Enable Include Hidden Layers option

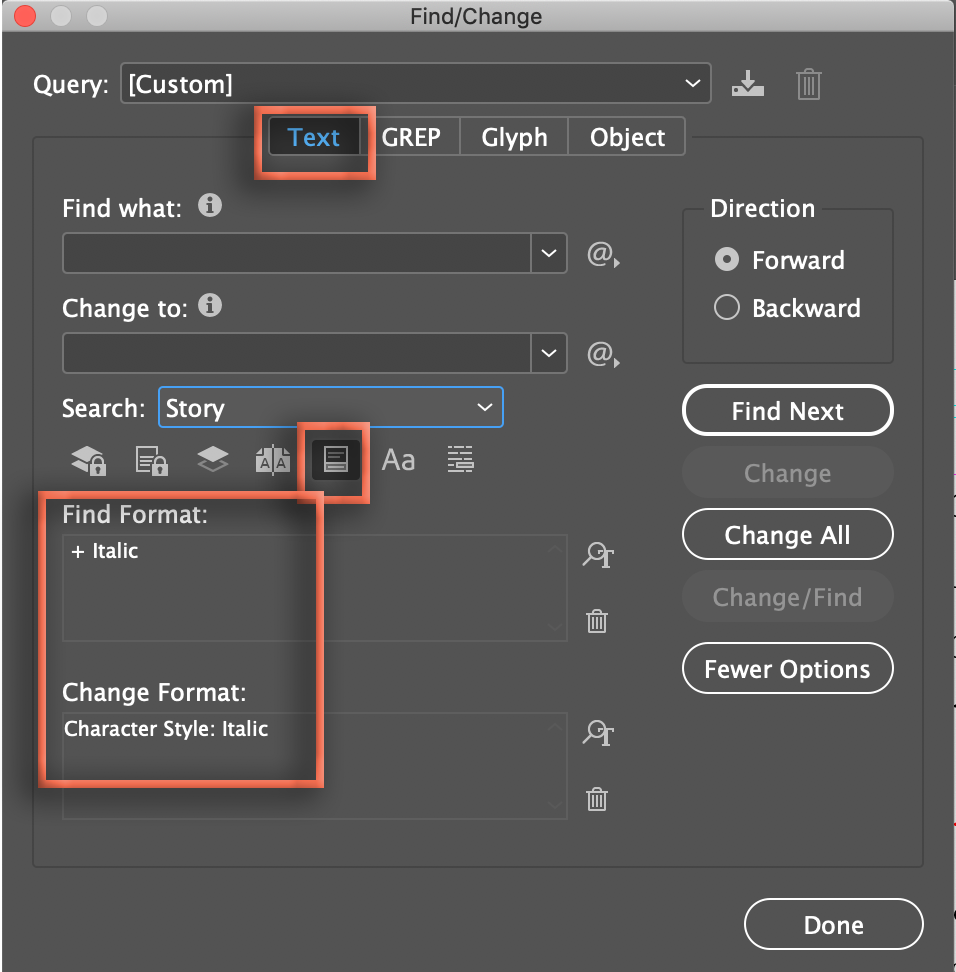tap(212, 459)
